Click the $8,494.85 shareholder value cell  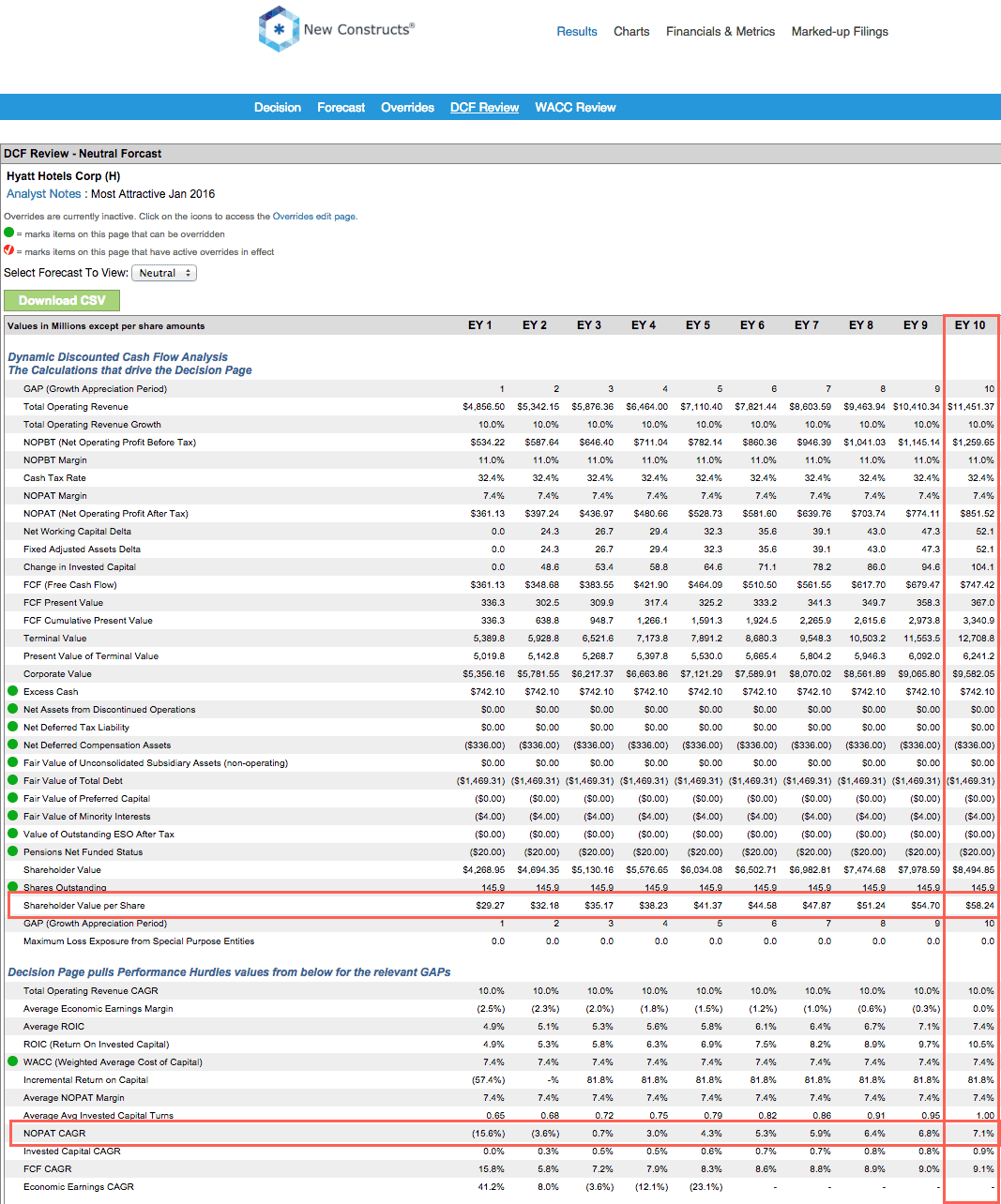point(974,869)
